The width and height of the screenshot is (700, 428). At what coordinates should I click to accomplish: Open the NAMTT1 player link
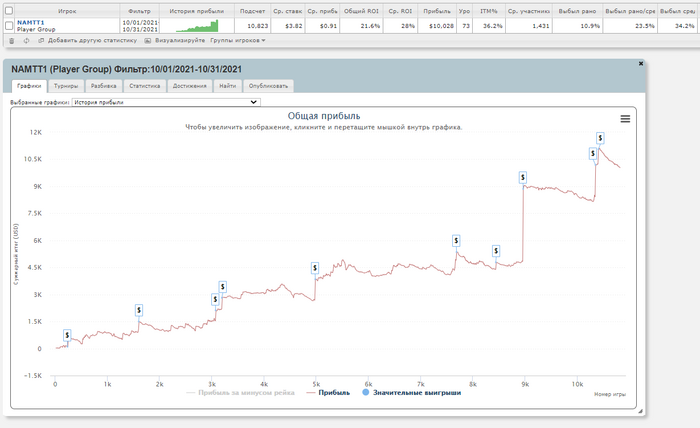31,22
